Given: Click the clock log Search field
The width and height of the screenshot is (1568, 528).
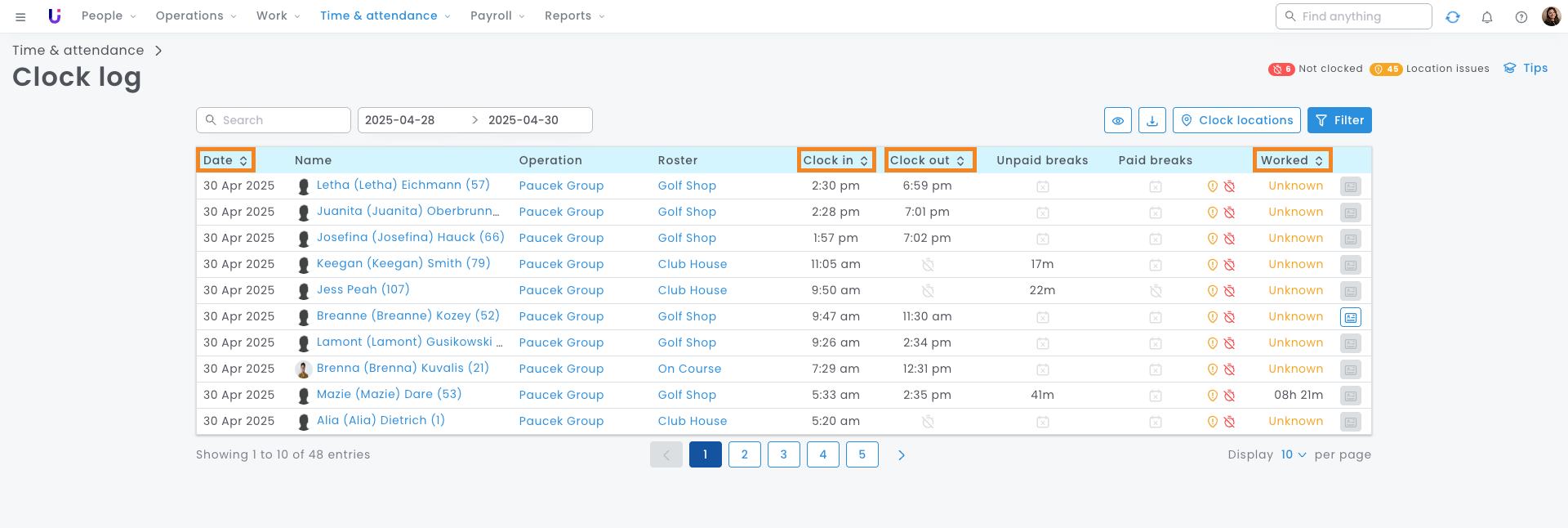Looking at the screenshot, I should click(274, 120).
